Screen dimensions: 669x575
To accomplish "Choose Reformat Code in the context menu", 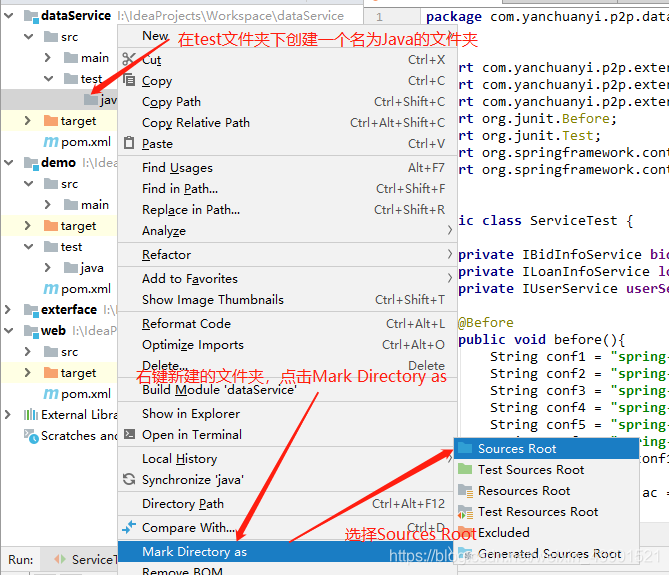I will point(287,324).
